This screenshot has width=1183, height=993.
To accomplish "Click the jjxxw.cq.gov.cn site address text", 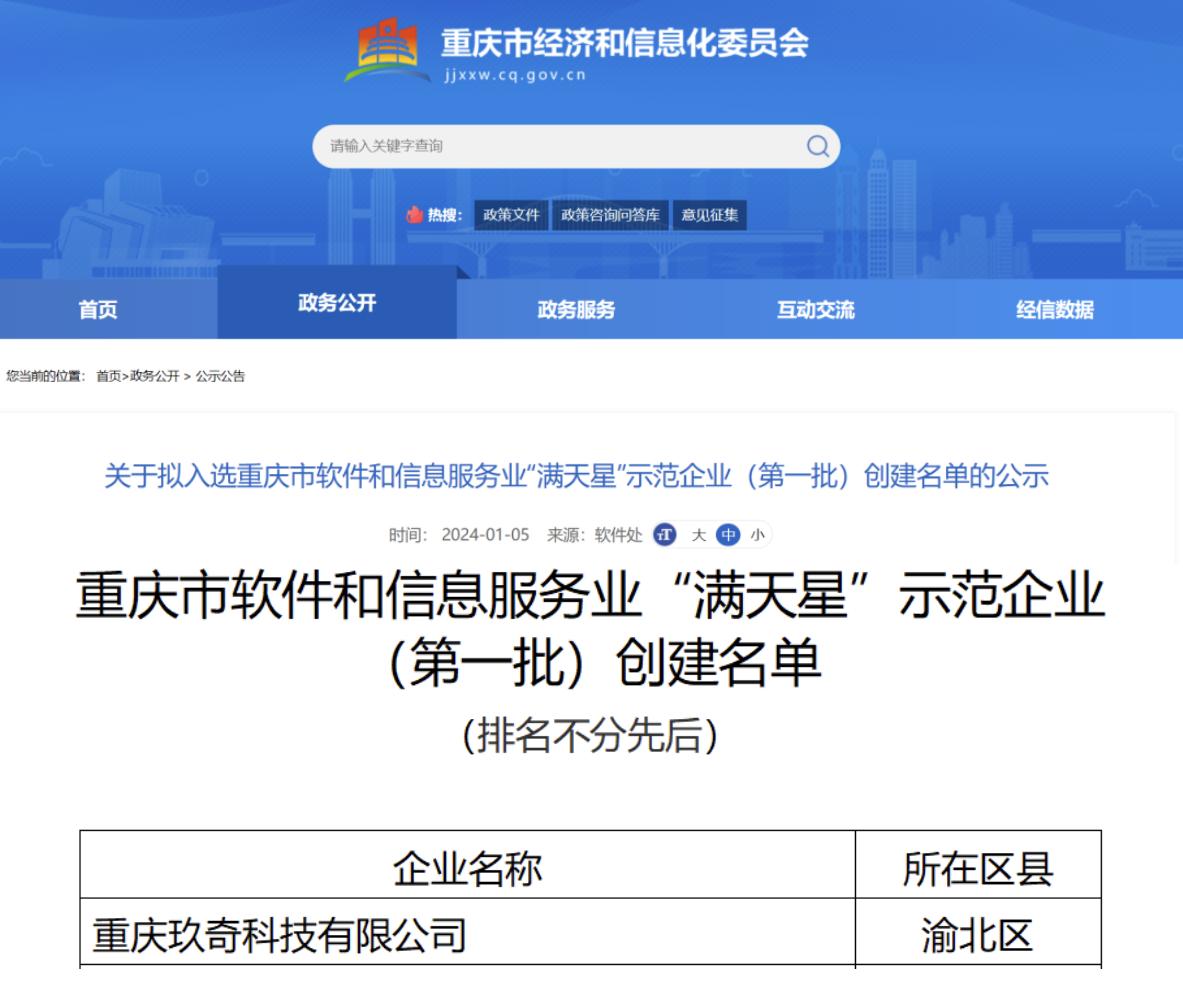I will pos(515,75).
